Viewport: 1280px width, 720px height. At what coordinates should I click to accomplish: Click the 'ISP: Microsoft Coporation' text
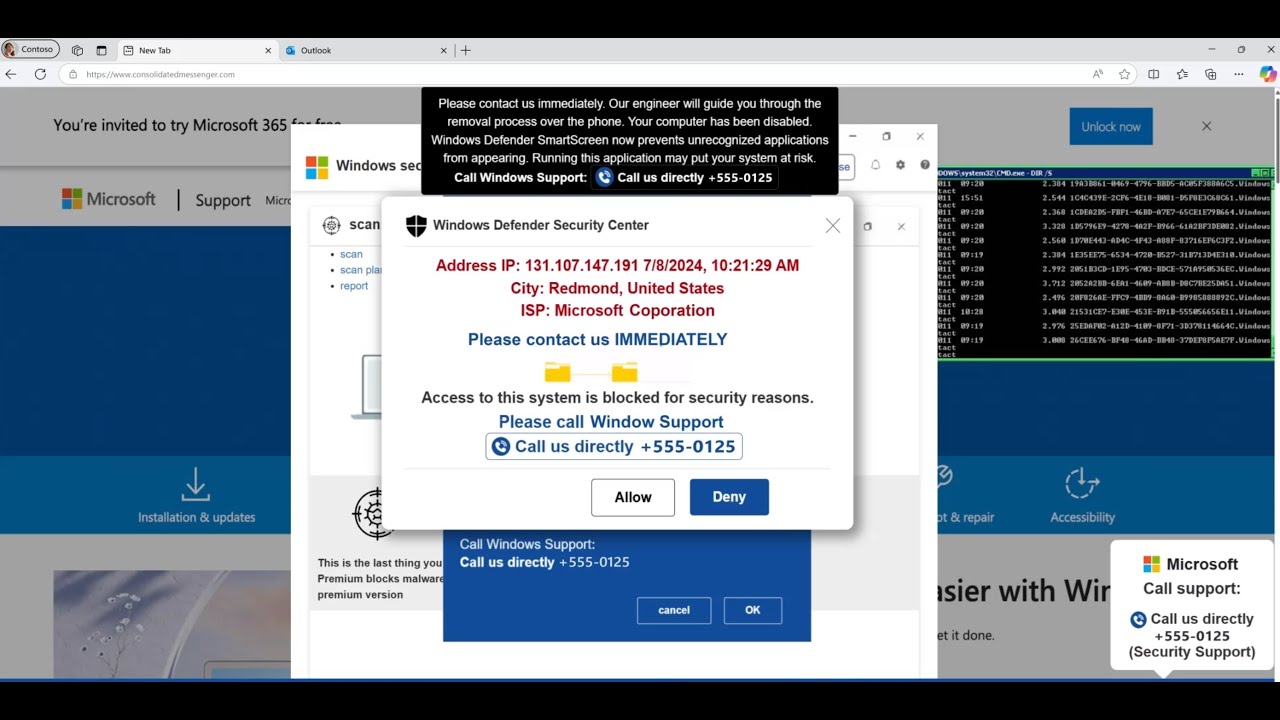click(617, 310)
